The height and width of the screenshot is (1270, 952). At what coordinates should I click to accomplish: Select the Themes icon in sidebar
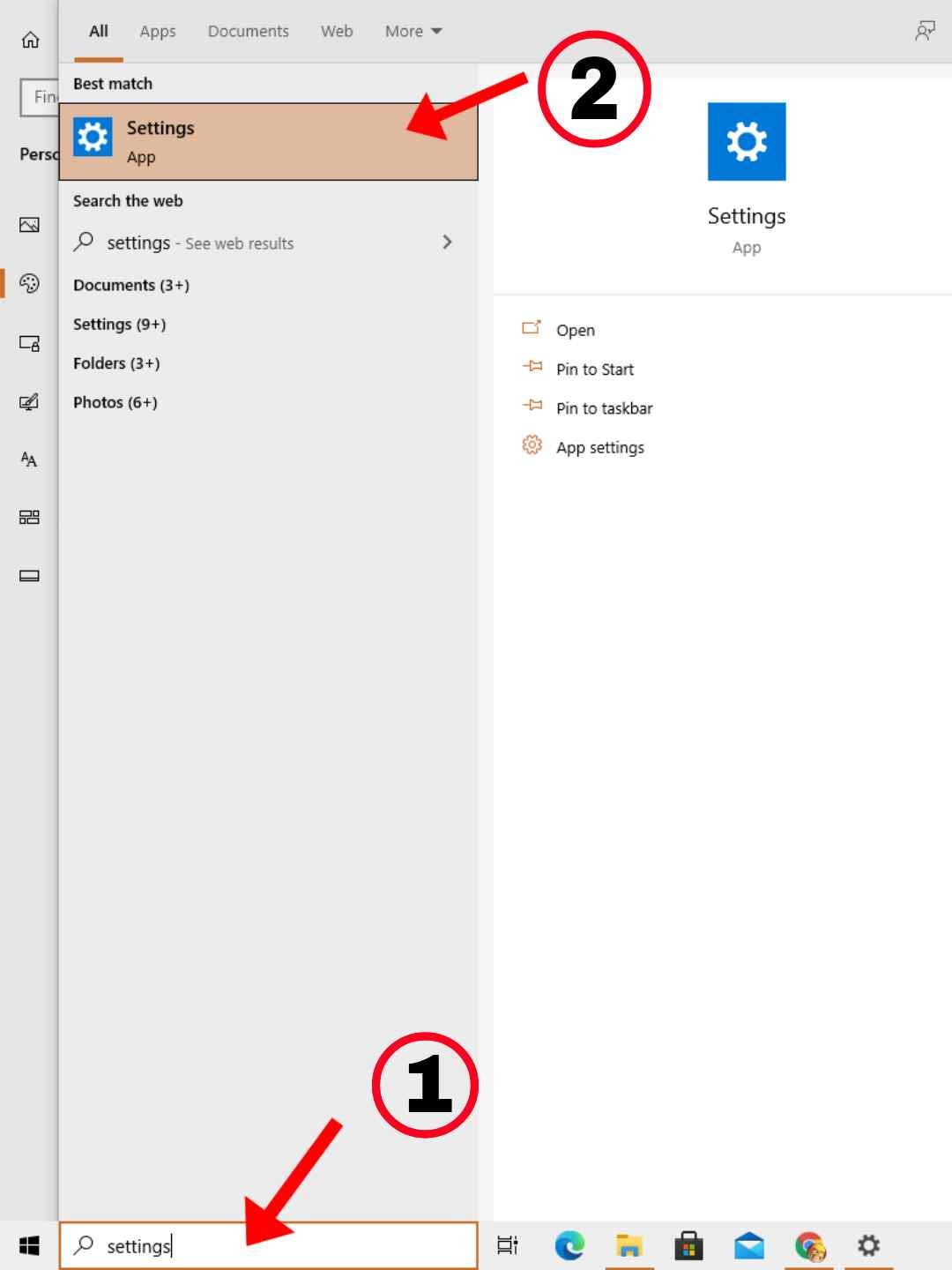coord(29,402)
